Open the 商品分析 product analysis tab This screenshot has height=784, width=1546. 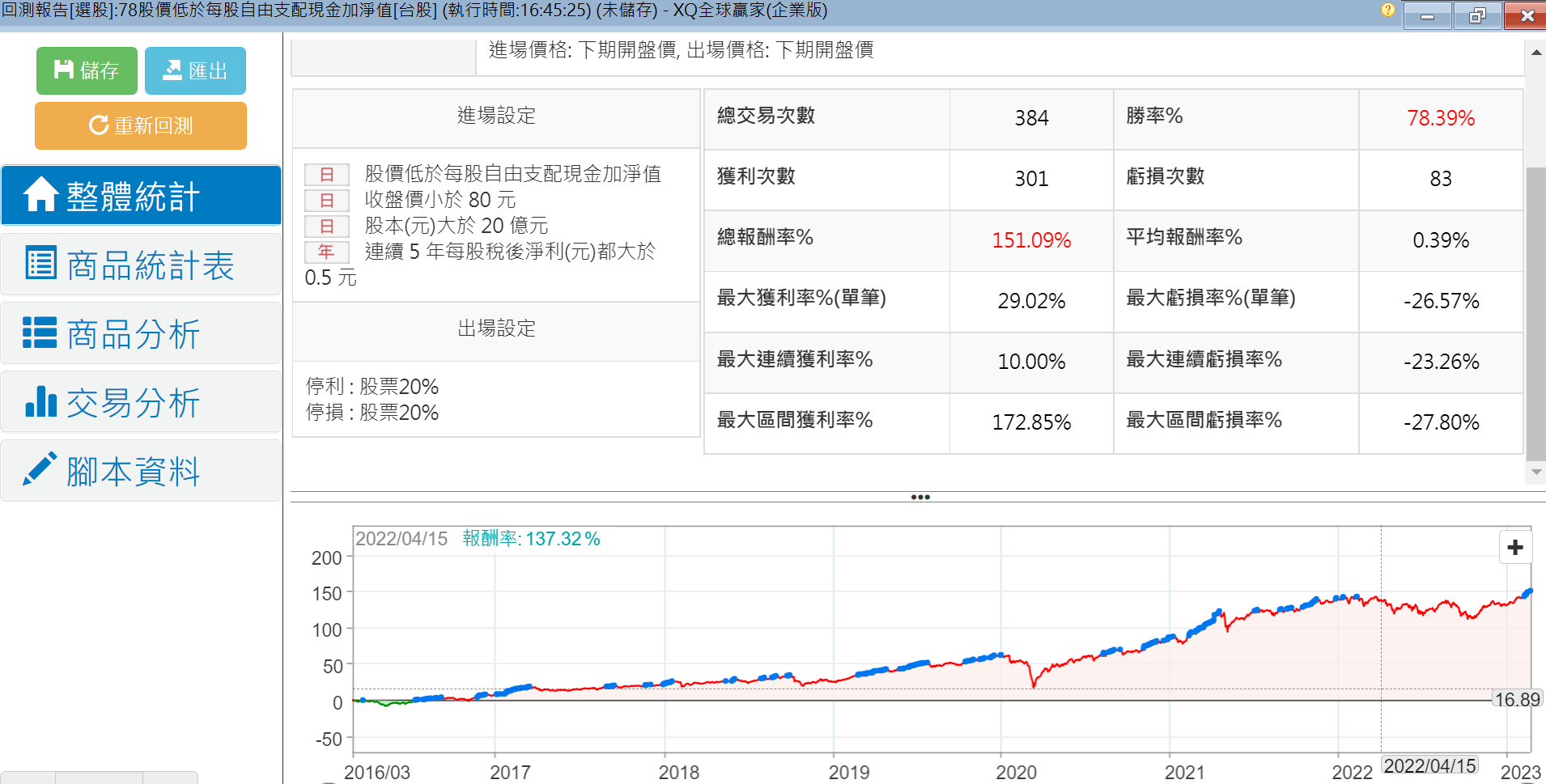pyautogui.click(x=142, y=333)
